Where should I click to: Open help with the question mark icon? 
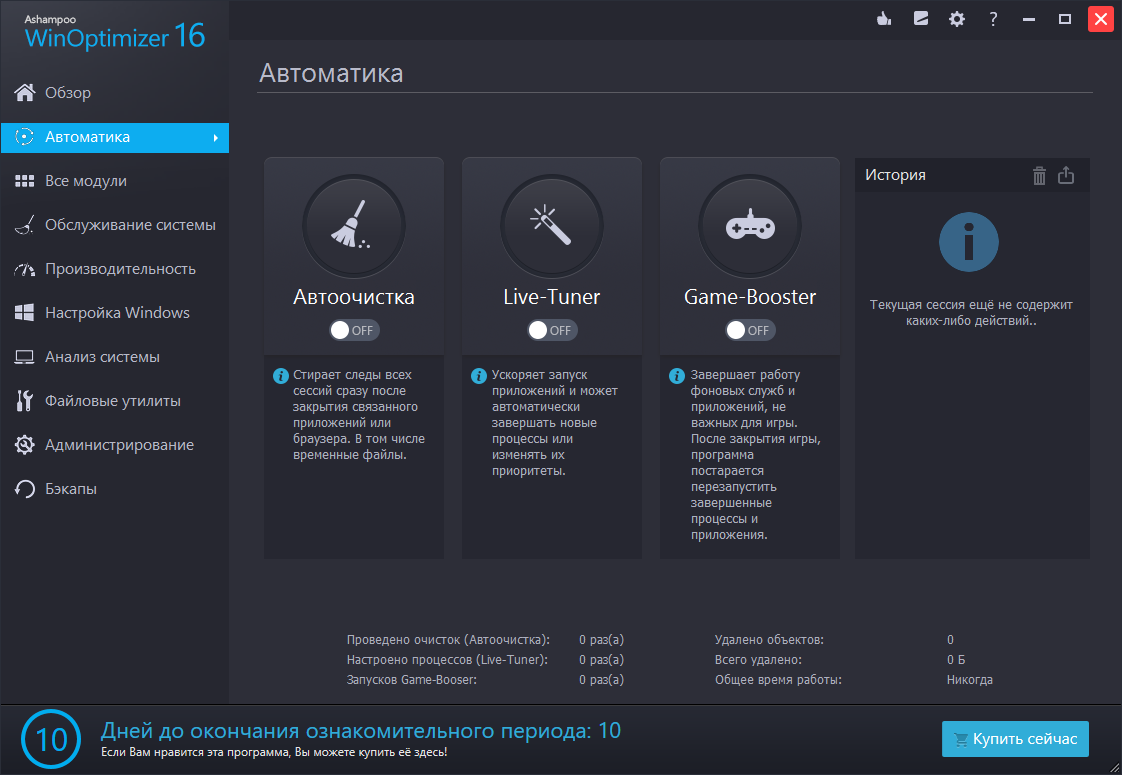pyautogui.click(x=993, y=19)
